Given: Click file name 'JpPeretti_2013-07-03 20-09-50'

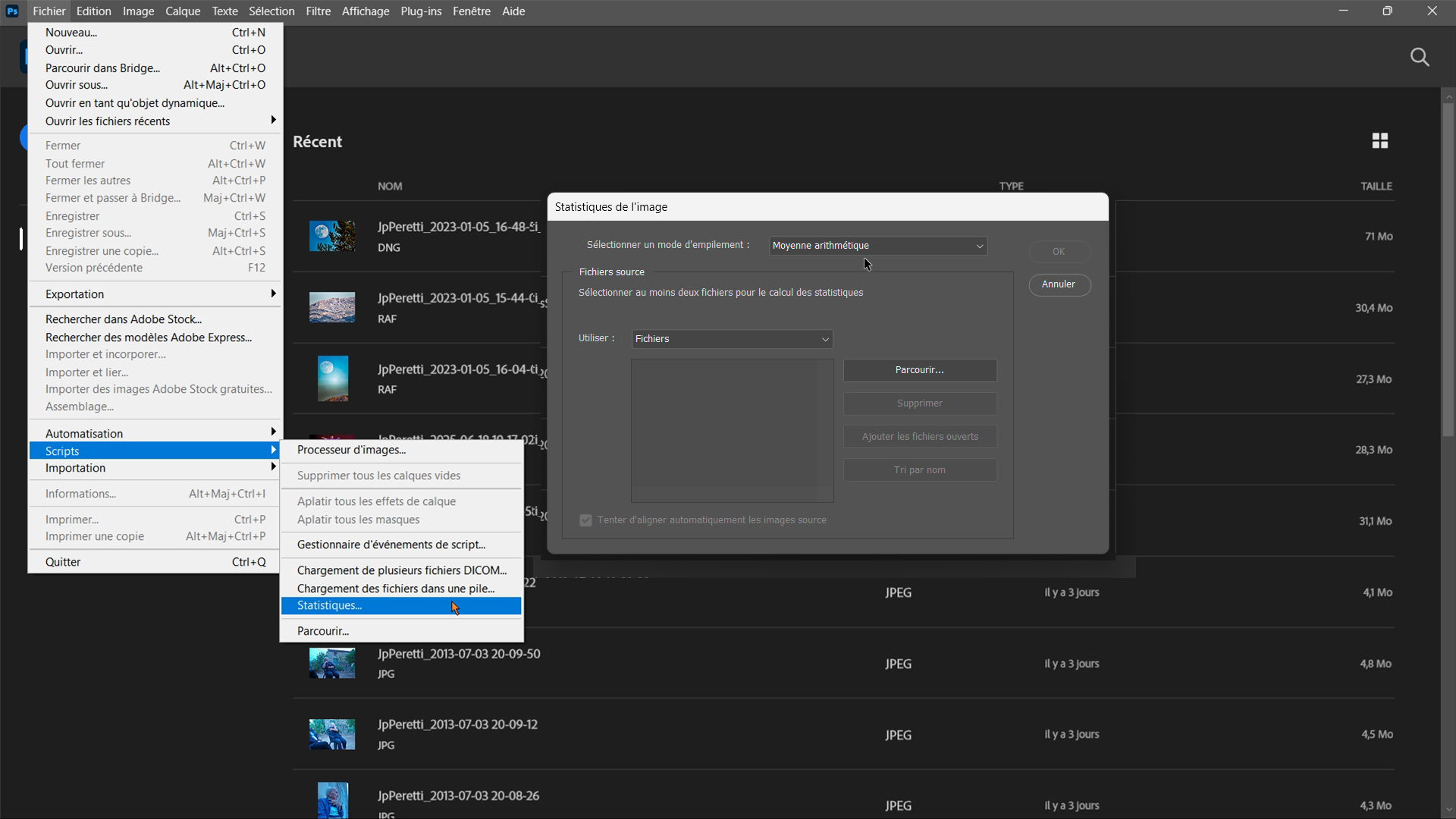Looking at the screenshot, I should pyautogui.click(x=459, y=654).
